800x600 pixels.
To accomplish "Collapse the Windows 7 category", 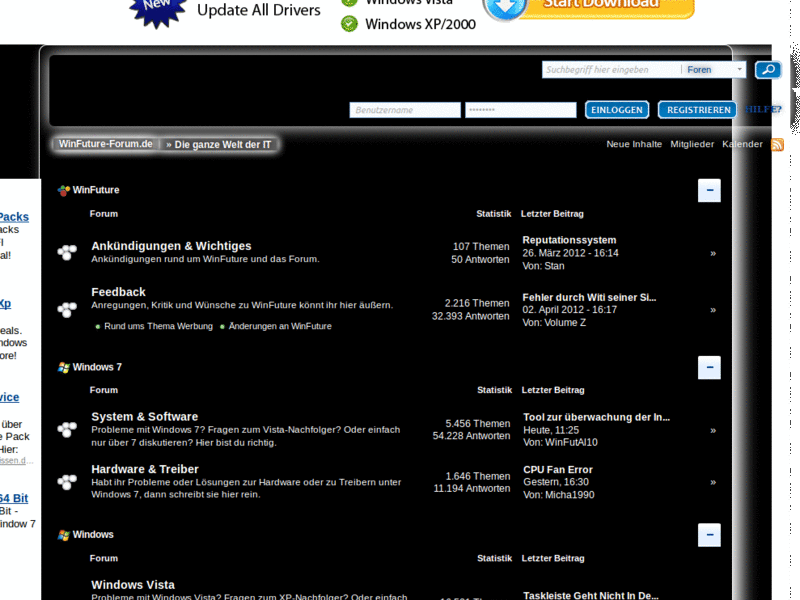I will [709, 367].
